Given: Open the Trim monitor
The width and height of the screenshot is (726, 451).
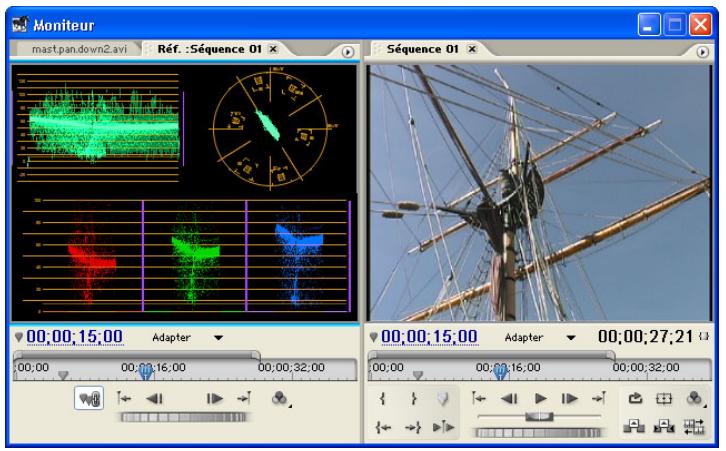Looking at the screenshot, I should point(694,426).
